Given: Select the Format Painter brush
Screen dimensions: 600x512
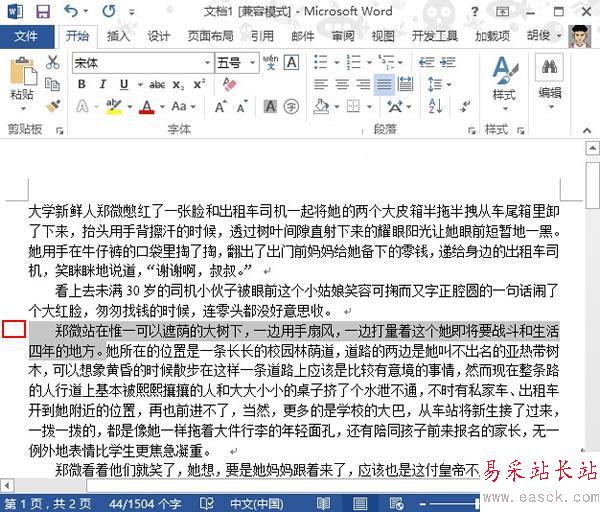Looking at the screenshot, I should pyautogui.click(x=53, y=106).
